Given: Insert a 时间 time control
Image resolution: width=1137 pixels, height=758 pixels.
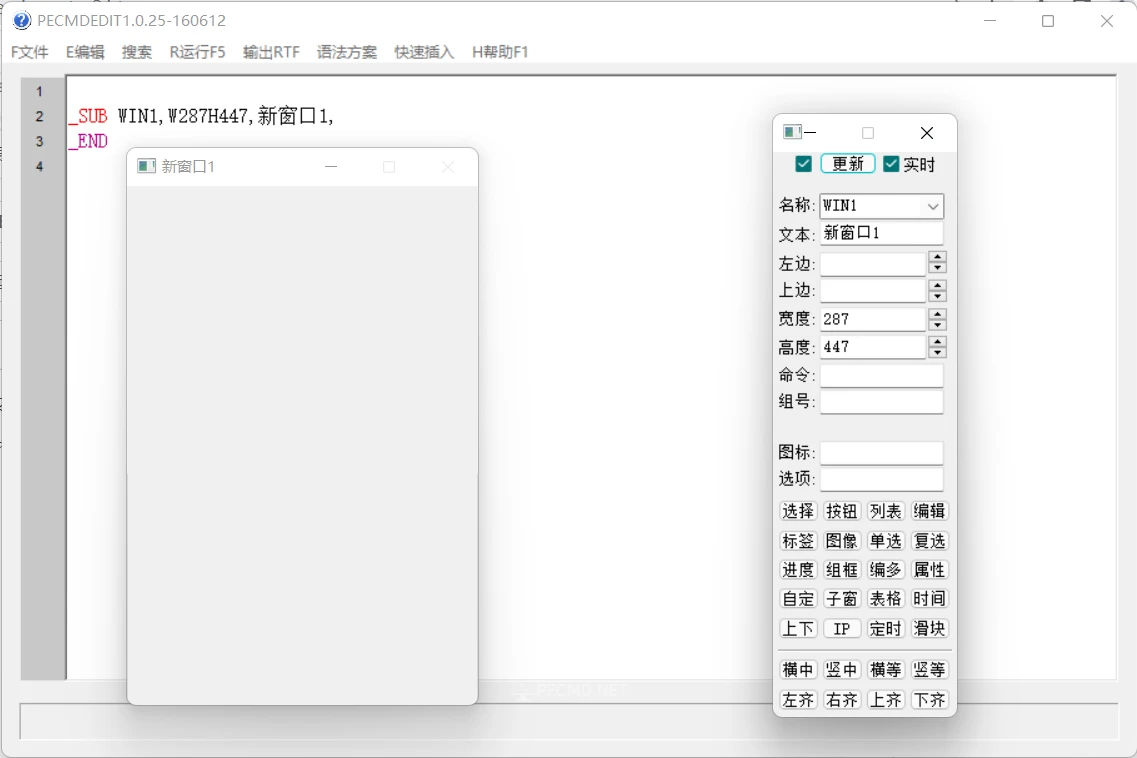Looking at the screenshot, I should [930, 599].
